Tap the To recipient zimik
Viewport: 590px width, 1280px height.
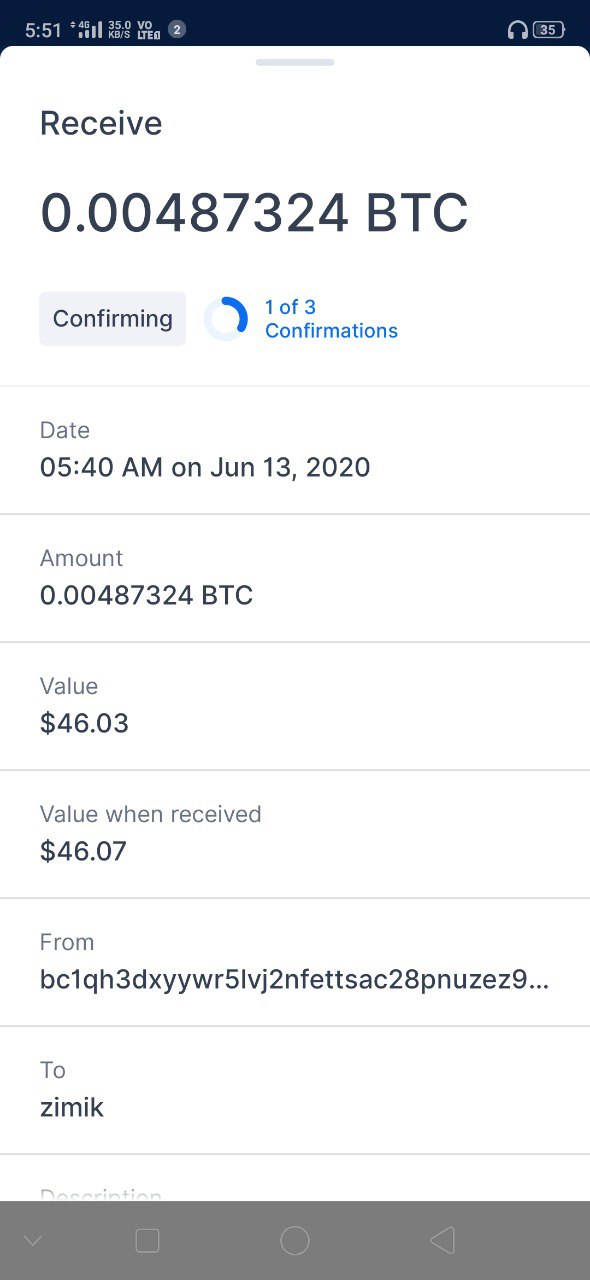coord(72,1107)
